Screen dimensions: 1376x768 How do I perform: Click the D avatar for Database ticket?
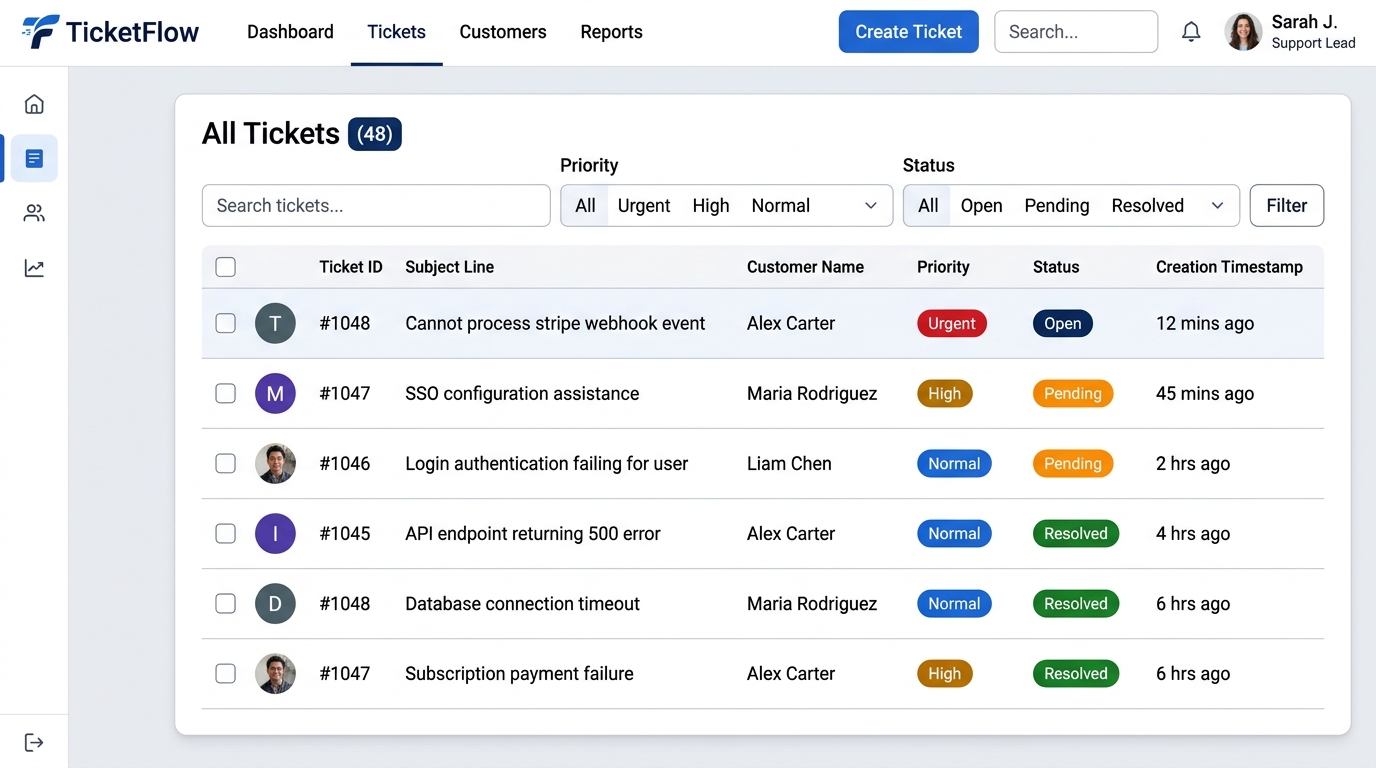275,603
